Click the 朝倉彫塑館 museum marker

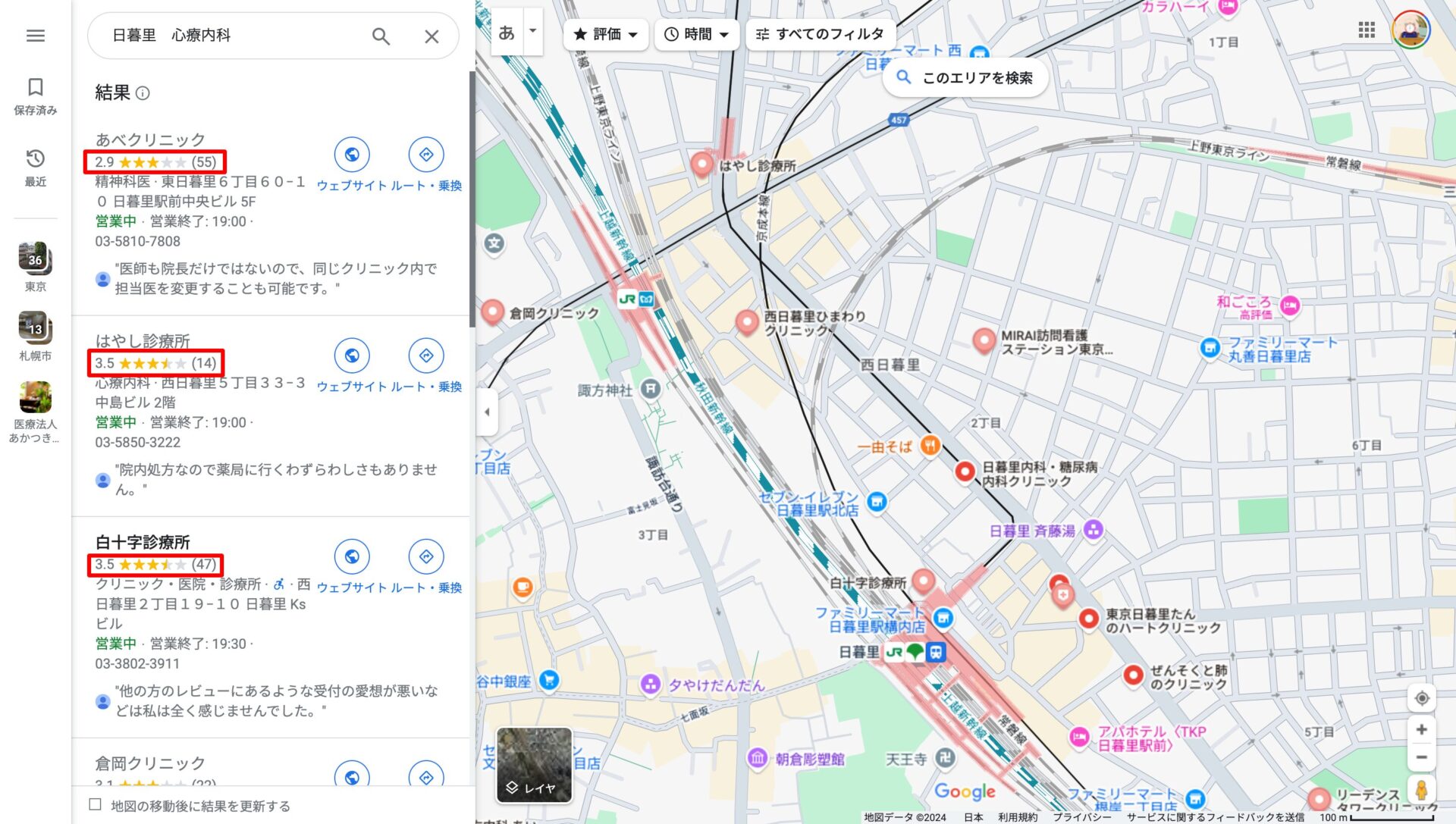[x=757, y=758]
